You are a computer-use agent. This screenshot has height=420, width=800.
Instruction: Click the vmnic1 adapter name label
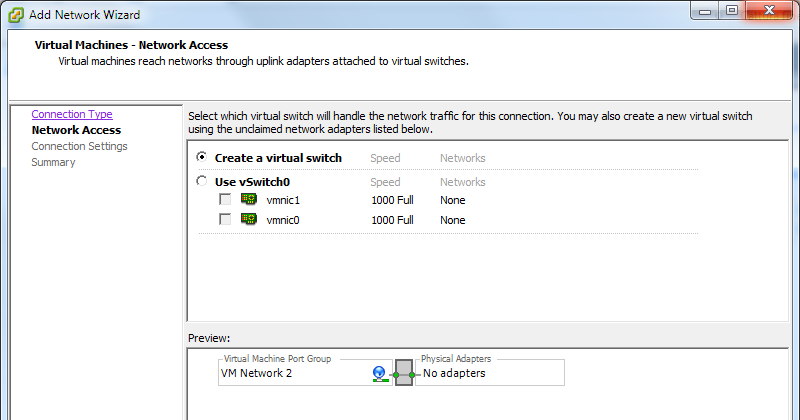(283, 200)
